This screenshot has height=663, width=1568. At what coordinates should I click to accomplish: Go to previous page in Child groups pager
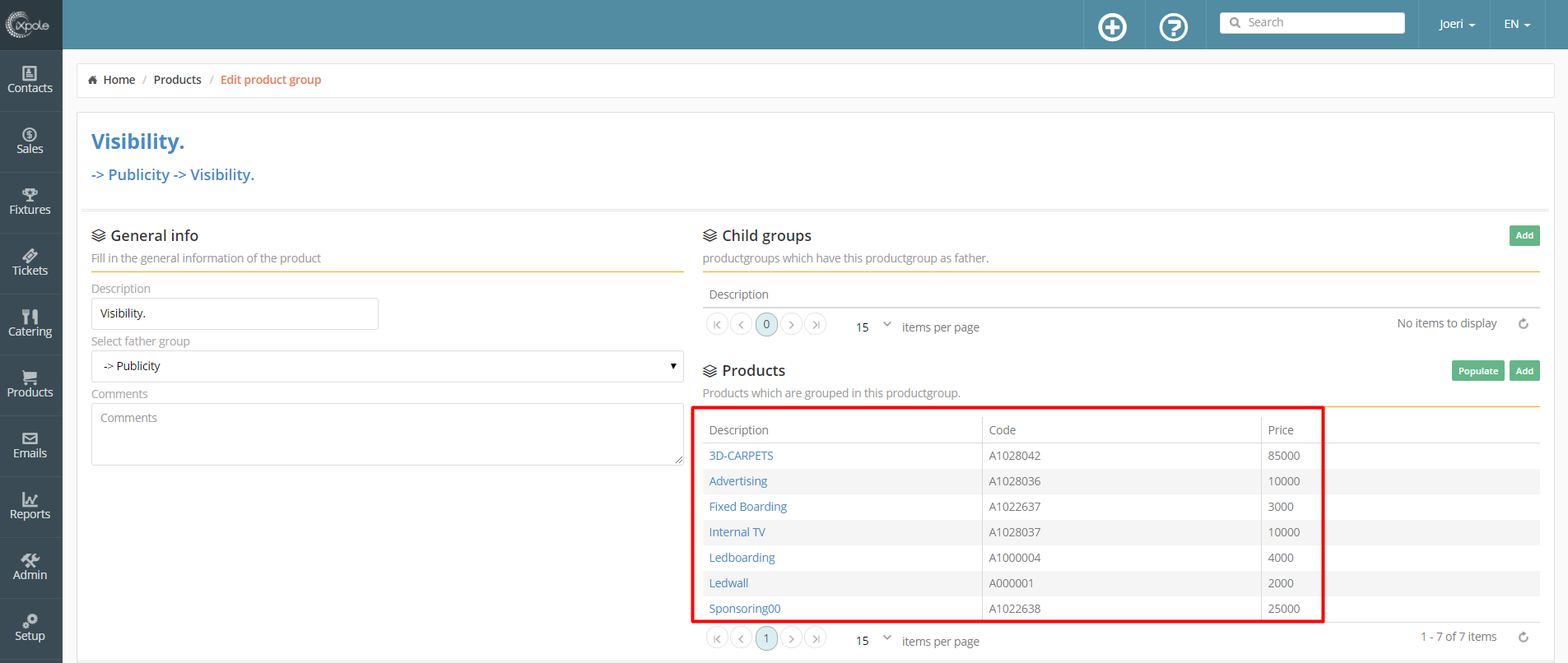point(742,324)
